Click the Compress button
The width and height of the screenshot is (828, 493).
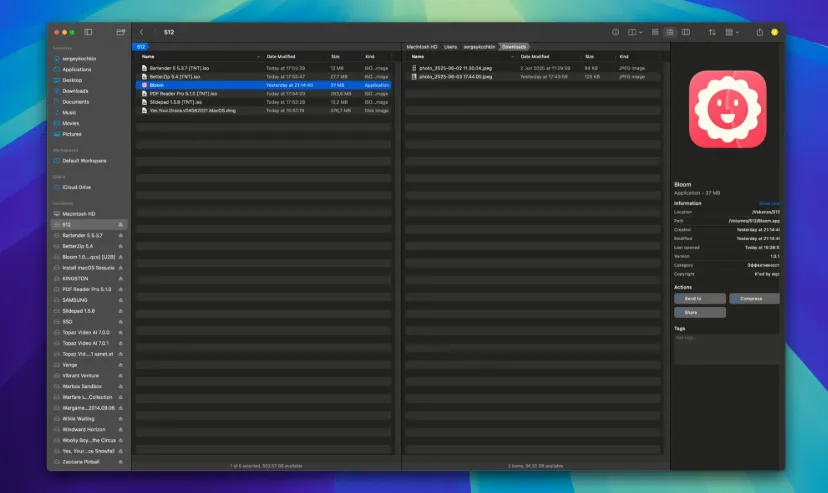(754, 299)
